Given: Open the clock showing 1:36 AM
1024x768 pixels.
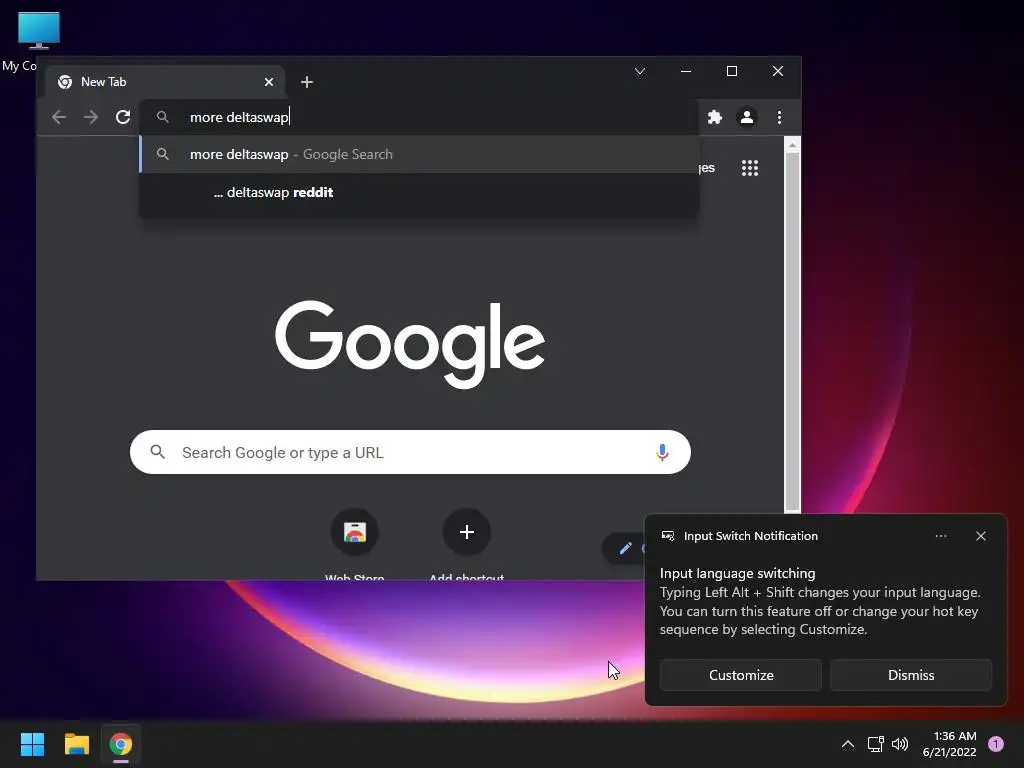Looking at the screenshot, I should [x=950, y=744].
